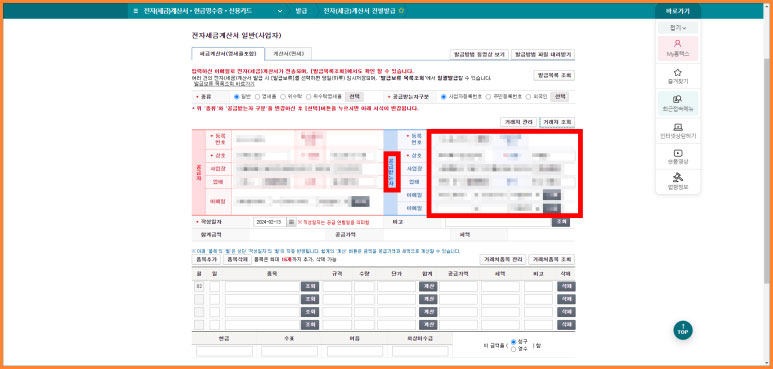
Task: Click the 발급목록 조회 button
Action: 554,75
